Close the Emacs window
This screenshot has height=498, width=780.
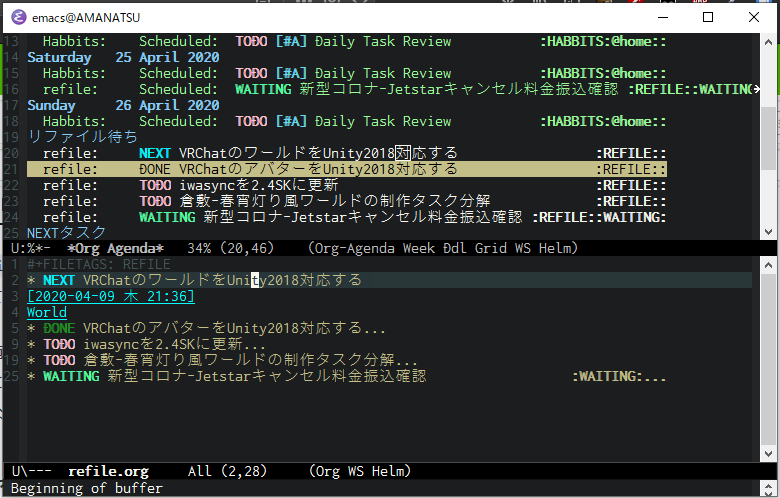tap(754, 17)
